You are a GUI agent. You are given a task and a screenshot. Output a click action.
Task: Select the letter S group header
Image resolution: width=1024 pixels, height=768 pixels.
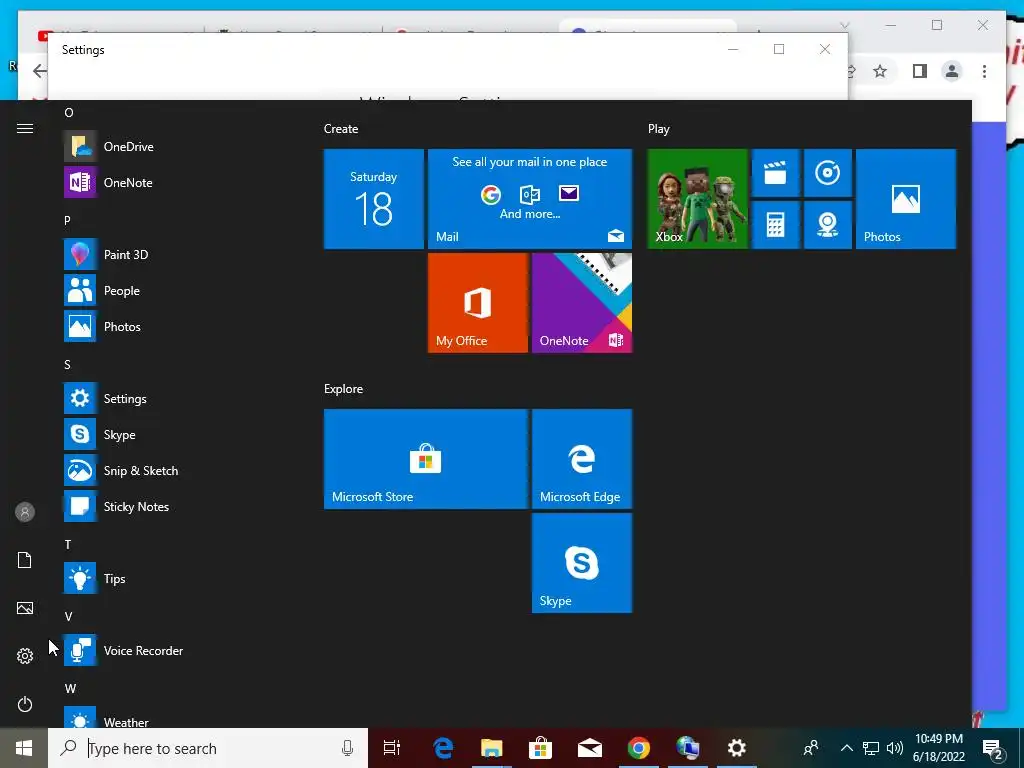(67, 364)
